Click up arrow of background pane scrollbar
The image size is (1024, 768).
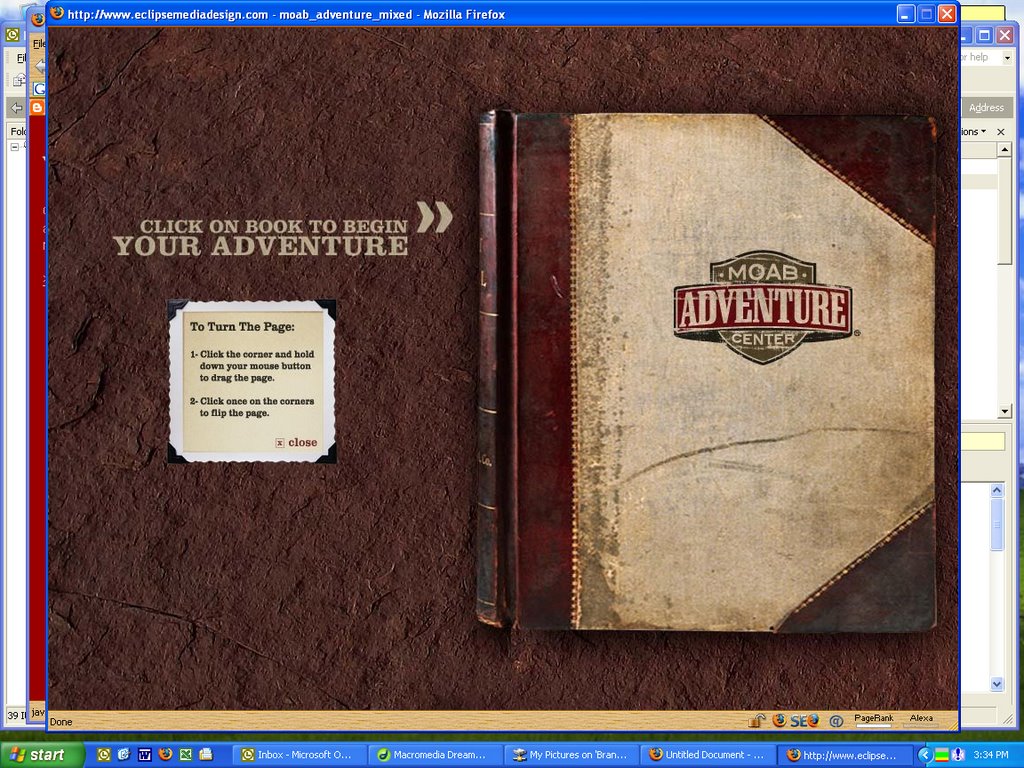pyautogui.click(x=1004, y=150)
